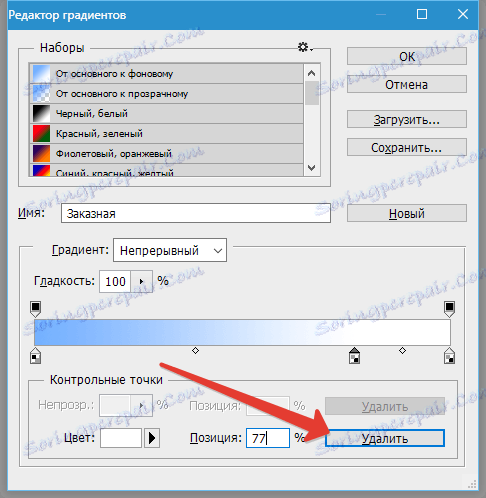Viewport: 486px width, 498px height.
Task: Click the Цвет color swatch
Action: pyautogui.click(x=121, y=438)
